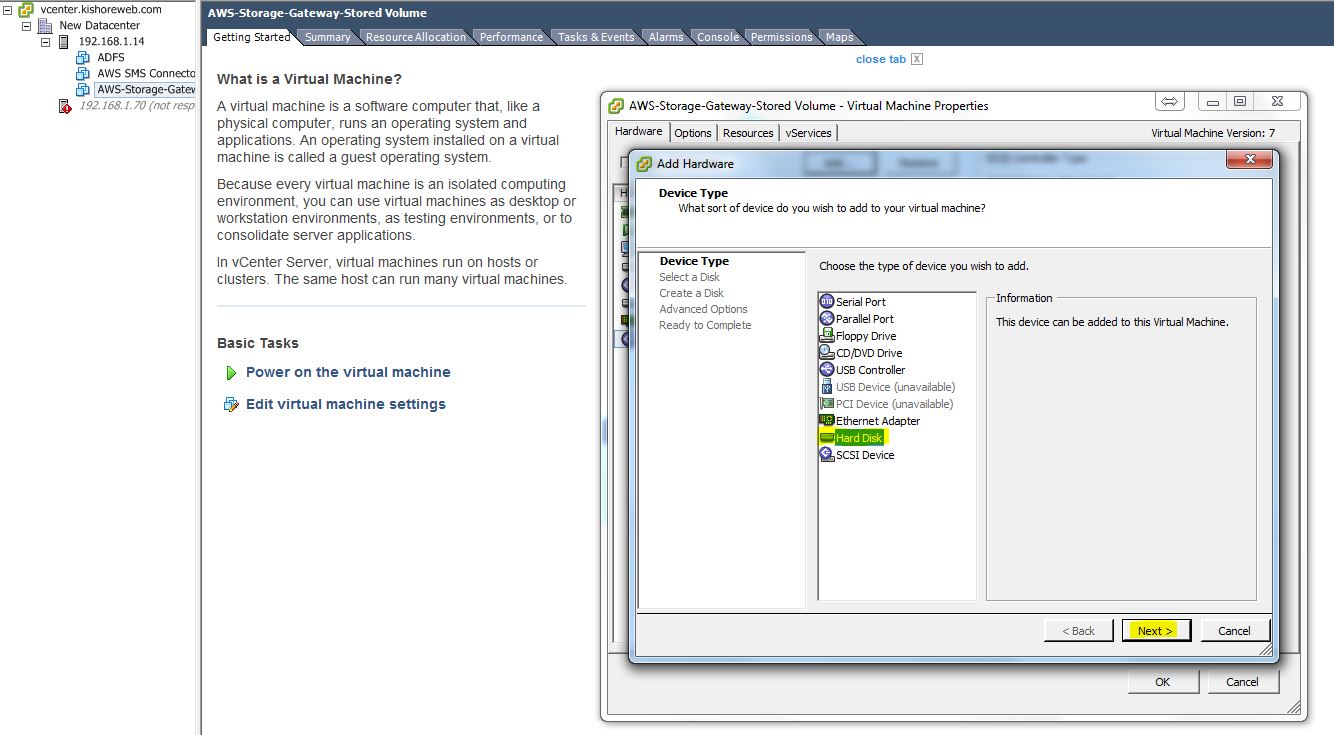Image resolution: width=1334 pixels, height=735 pixels.
Task: Pick the SCSI Device icon
Action: pyautogui.click(x=827, y=454)
